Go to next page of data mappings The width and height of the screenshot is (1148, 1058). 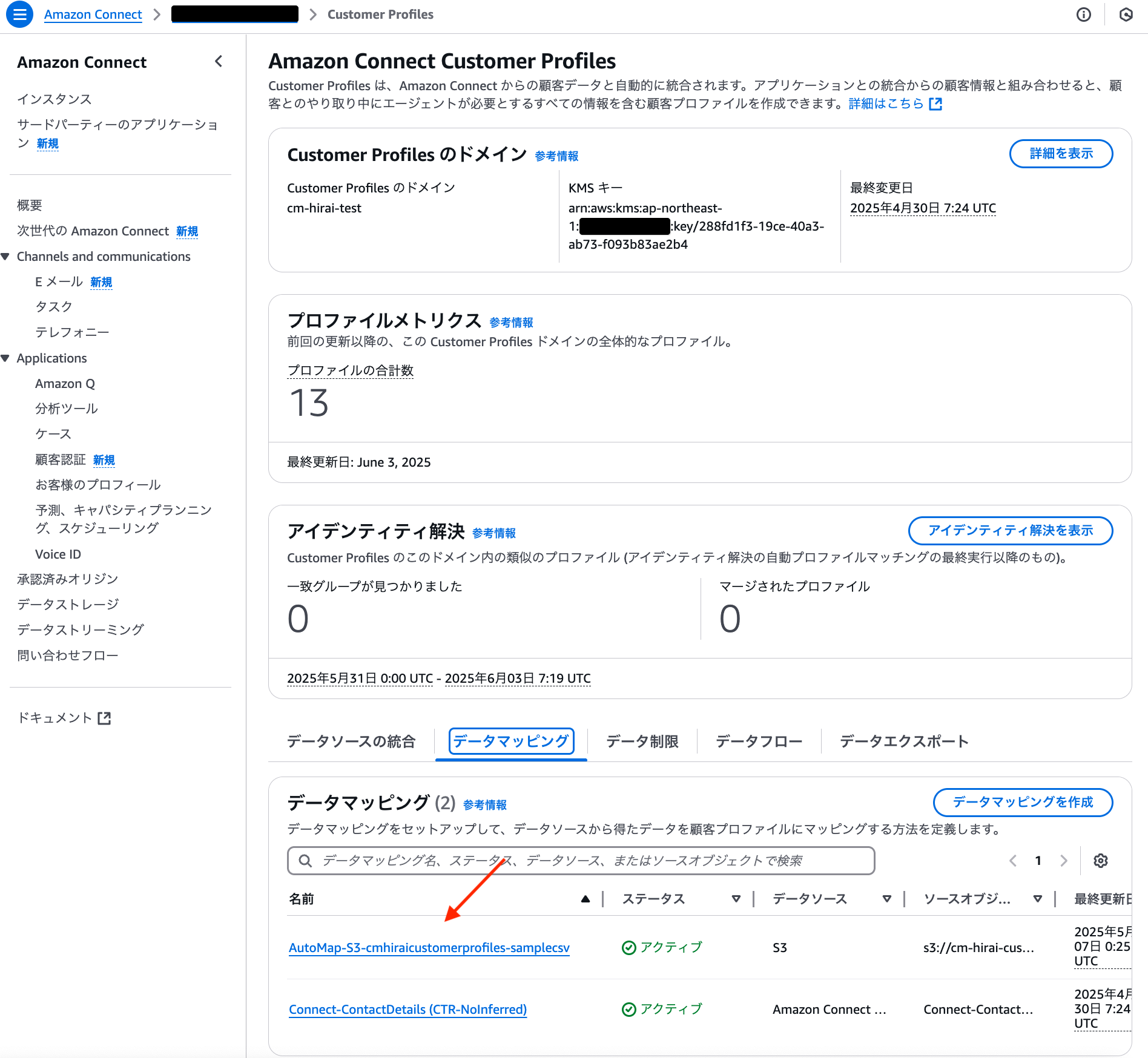[x=1064, y=861]
